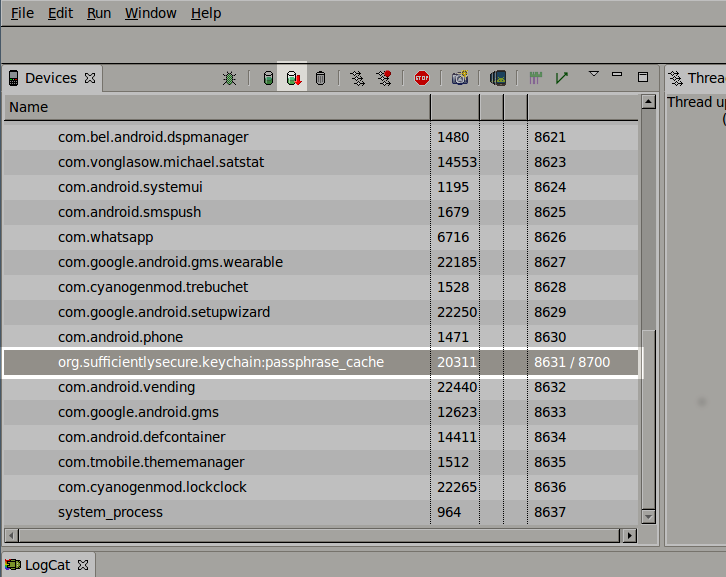Close the Devices tab

point(90,78)
